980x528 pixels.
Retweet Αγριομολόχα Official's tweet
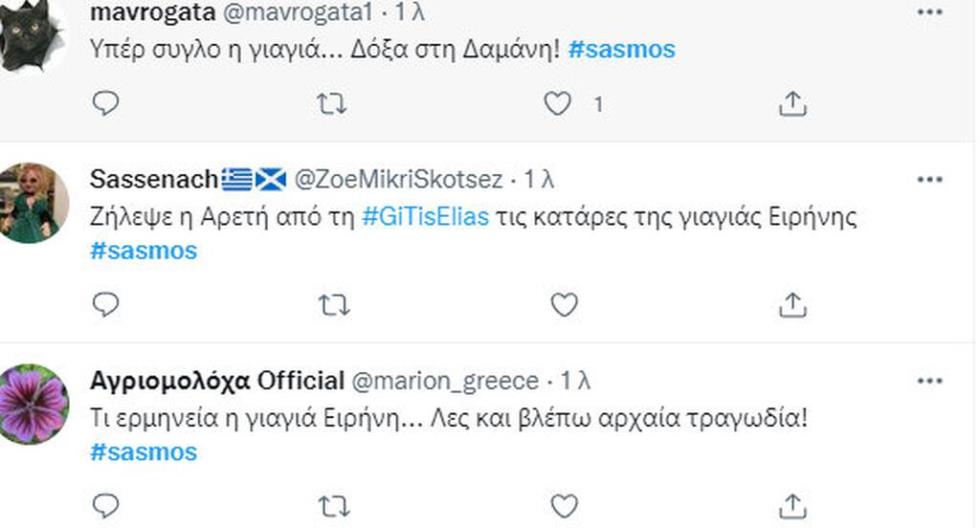[x=331, y=505]
